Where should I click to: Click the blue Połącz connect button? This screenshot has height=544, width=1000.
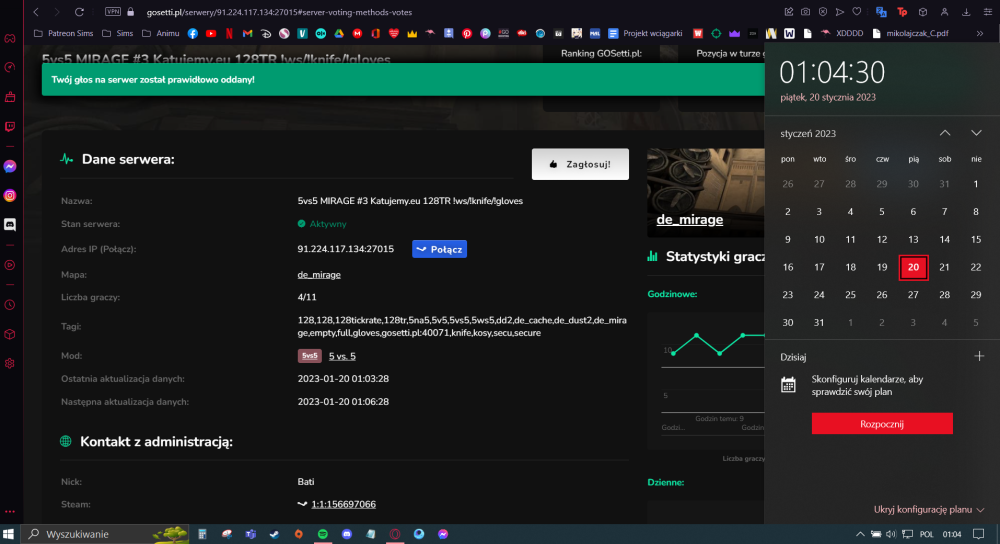(439, 249)
